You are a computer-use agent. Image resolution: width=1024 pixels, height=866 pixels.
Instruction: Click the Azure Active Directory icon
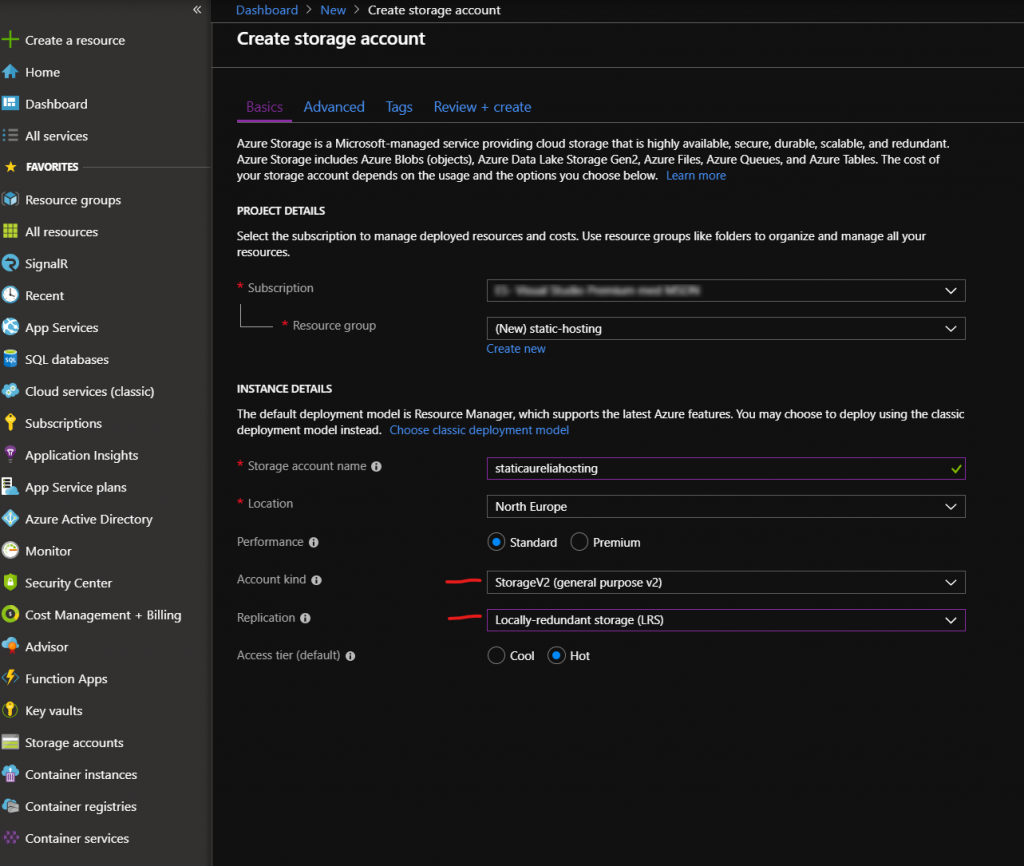tap(10, 519)
